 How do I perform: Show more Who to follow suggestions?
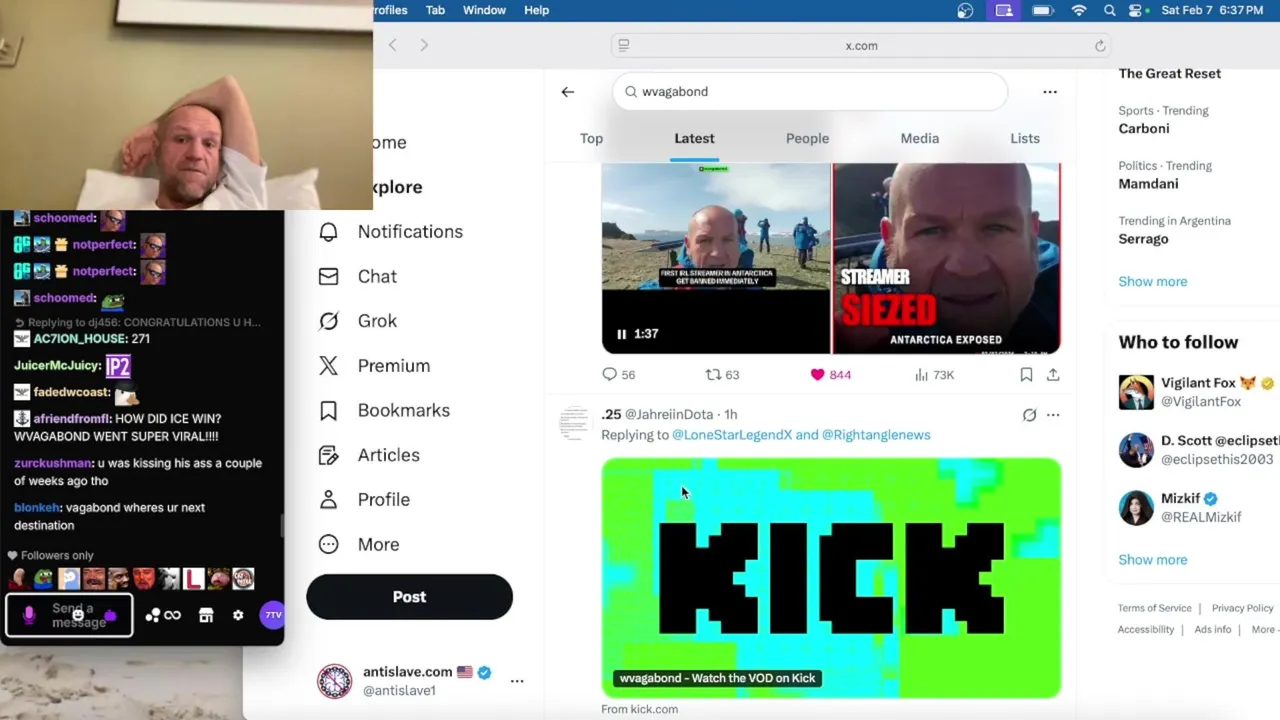click(1152, 560)
